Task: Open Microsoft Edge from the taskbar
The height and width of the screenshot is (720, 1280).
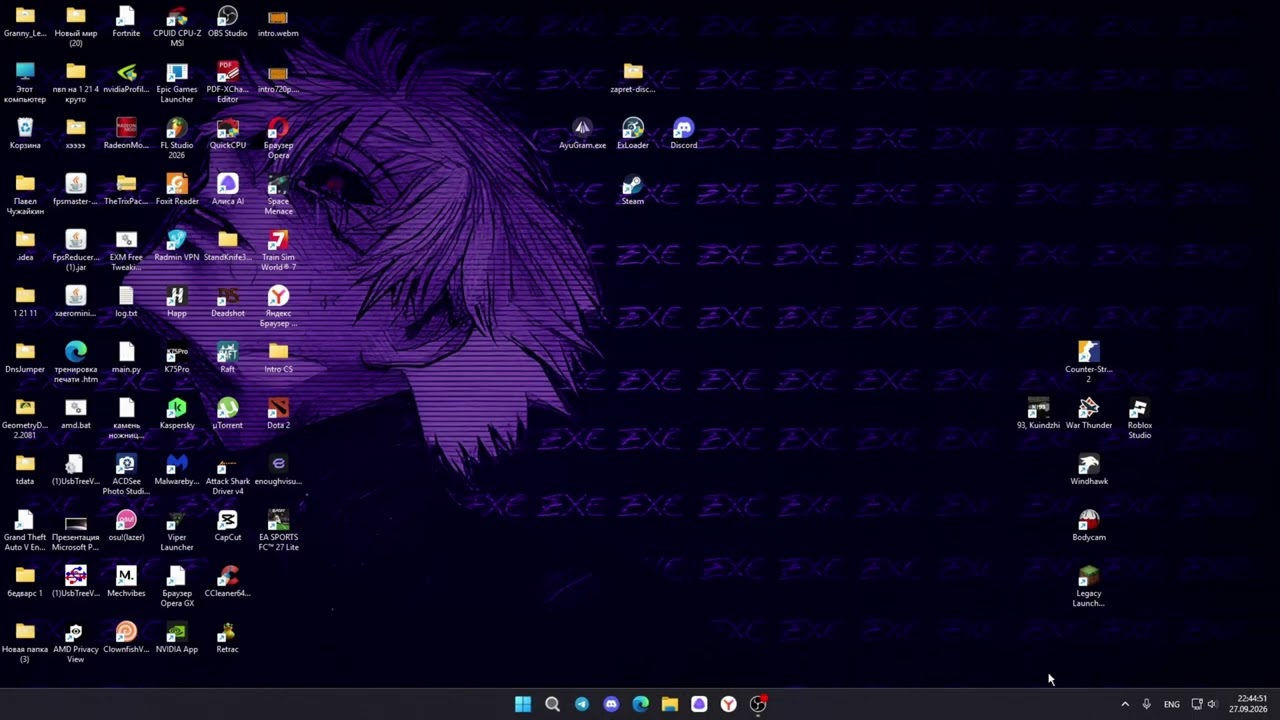Action: (x=640, y=704)
